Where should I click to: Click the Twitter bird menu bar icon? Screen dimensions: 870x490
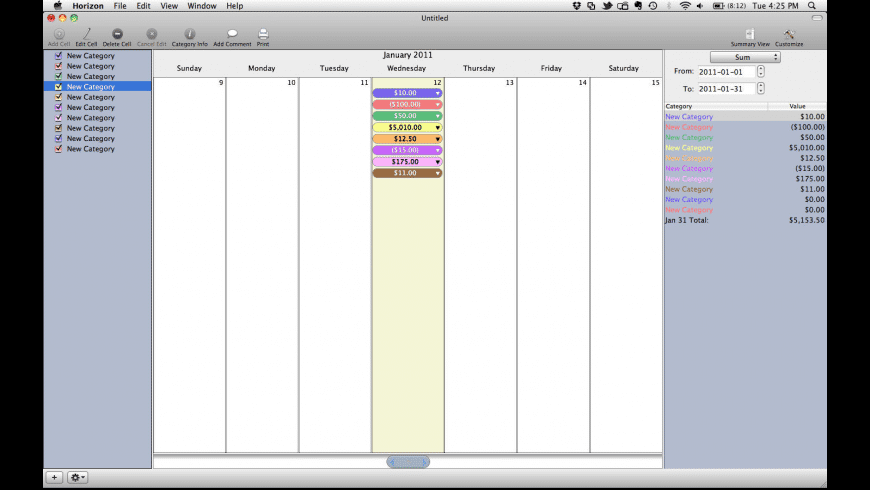[608, 6]
